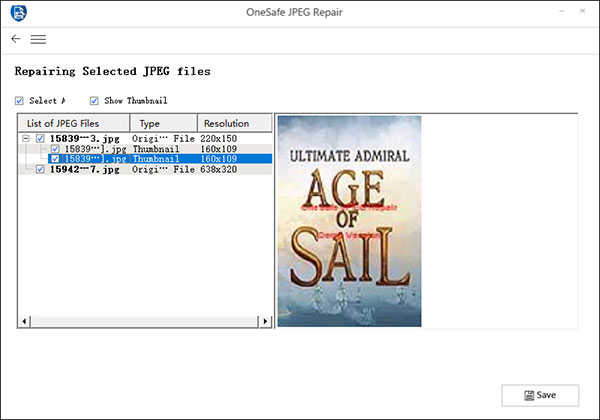Open the hamburger menu
This screenshot has width=600, height=420.
38,39
